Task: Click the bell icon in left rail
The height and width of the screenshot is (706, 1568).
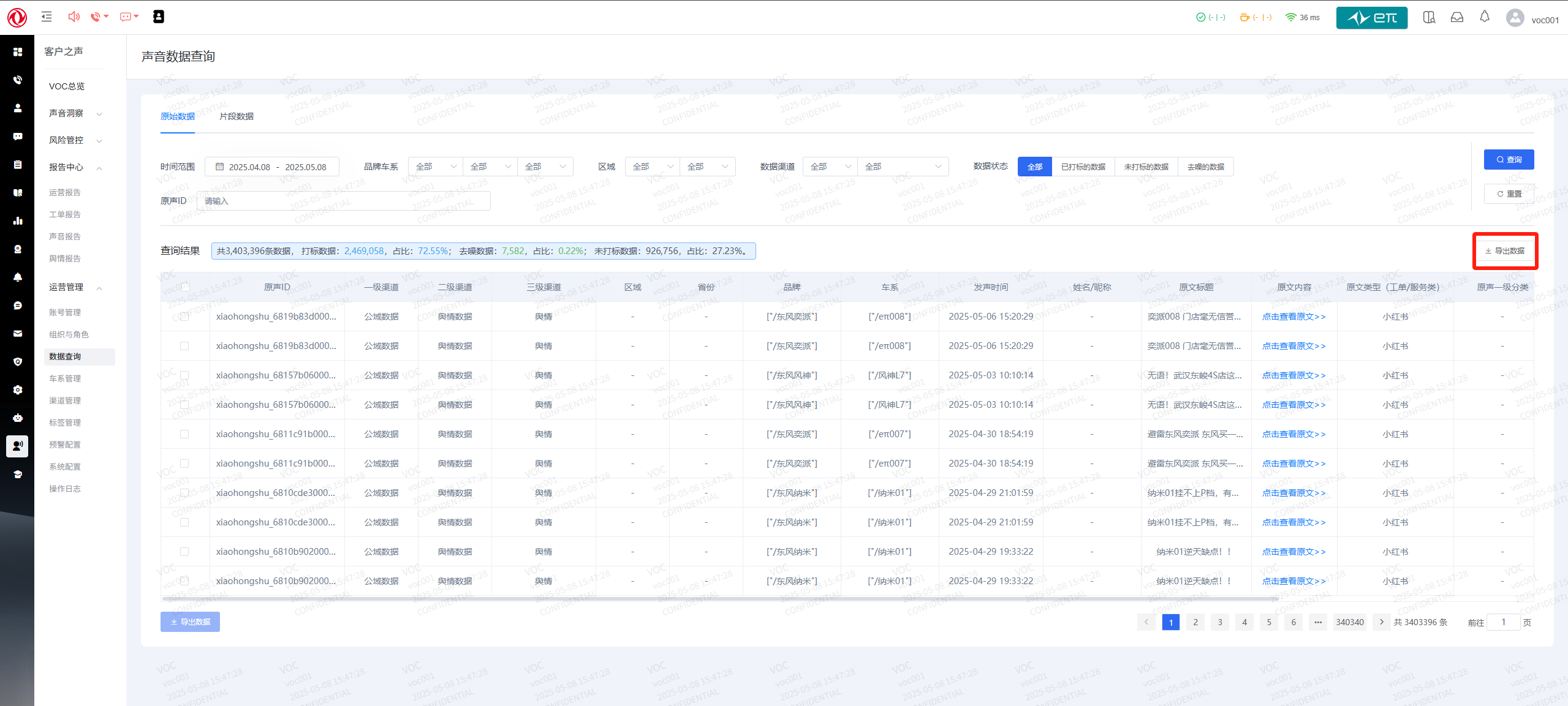Action: [18, 277]
